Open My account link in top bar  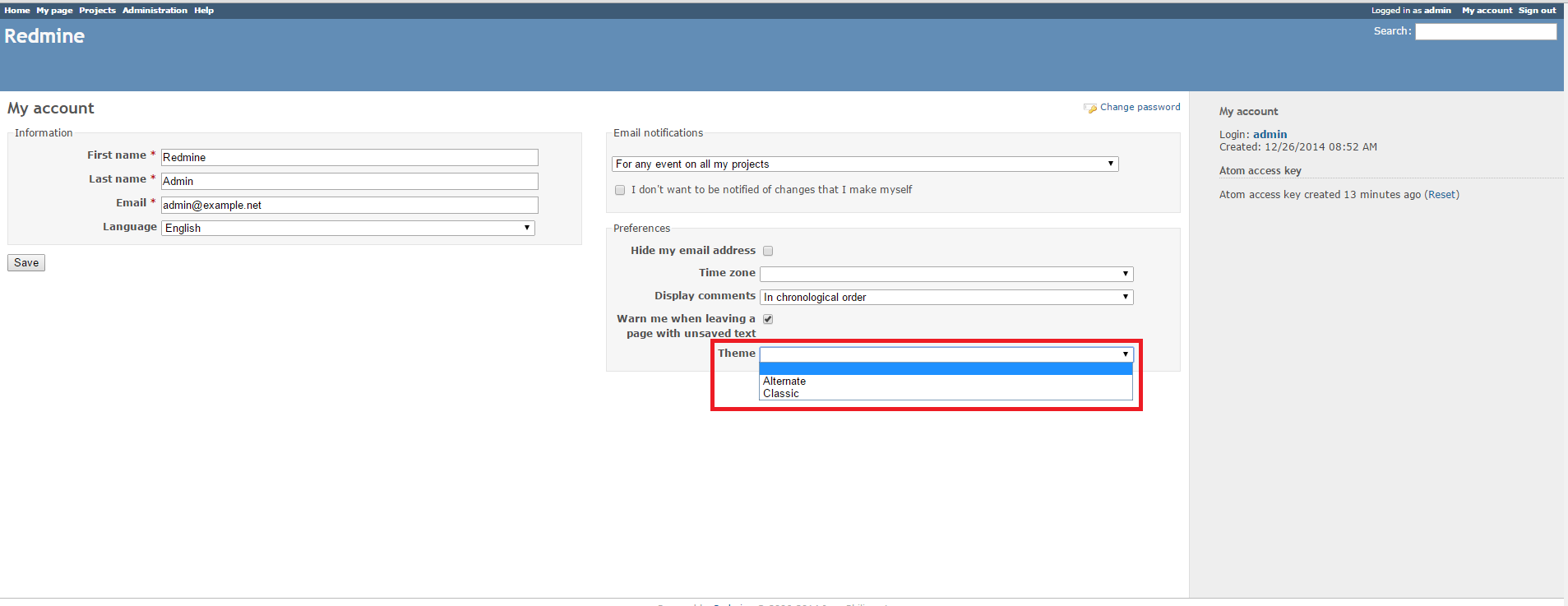point(1487,11)
